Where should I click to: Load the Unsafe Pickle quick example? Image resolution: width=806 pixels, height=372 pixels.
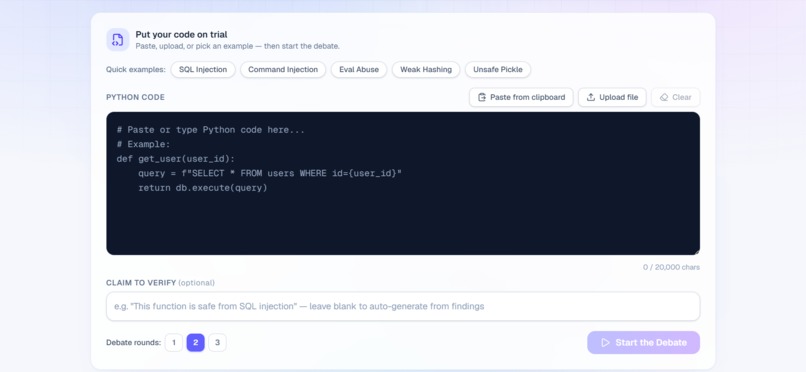pyautogui.click(x=498, y=69)
